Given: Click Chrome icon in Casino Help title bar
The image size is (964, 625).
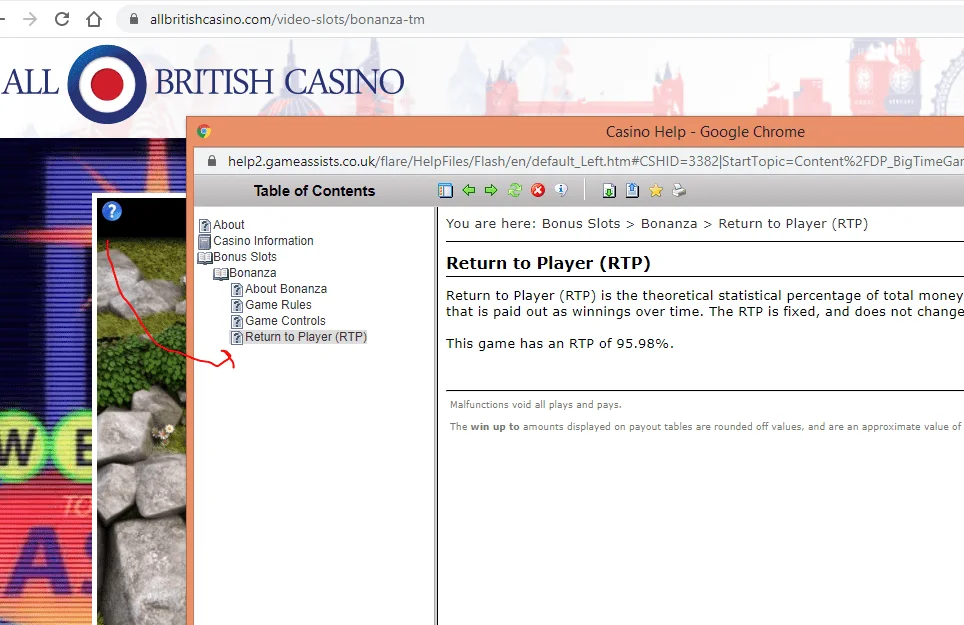Looking at the screenshot, I should pyautogui.click(x=203, y=132).
